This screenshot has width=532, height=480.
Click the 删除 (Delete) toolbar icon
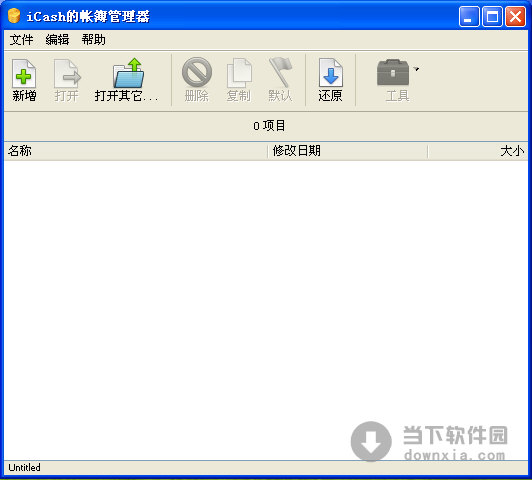click(x=197, y=72)
